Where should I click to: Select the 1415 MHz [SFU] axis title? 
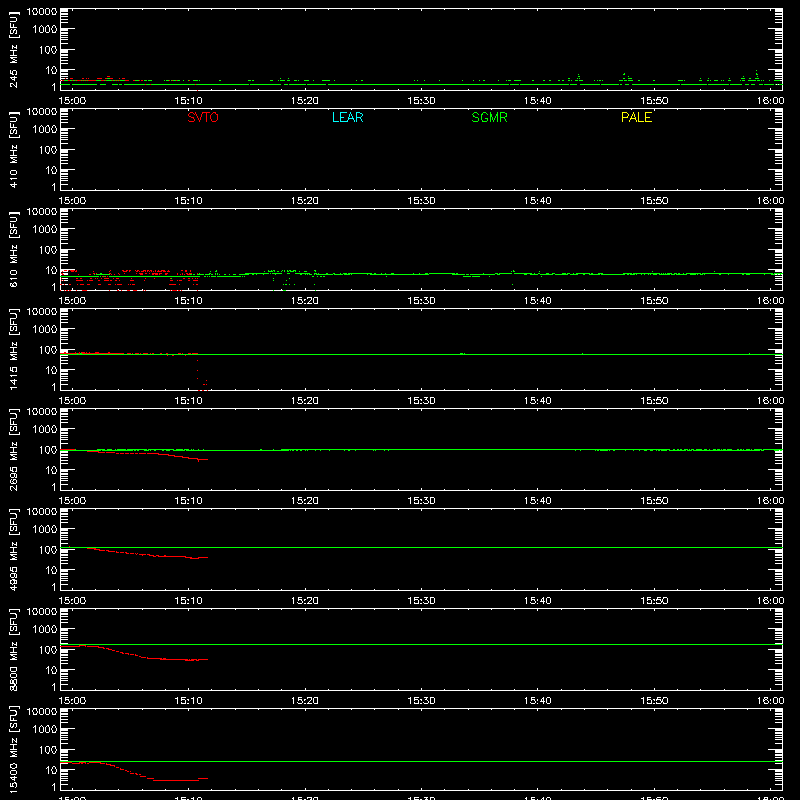13,349
